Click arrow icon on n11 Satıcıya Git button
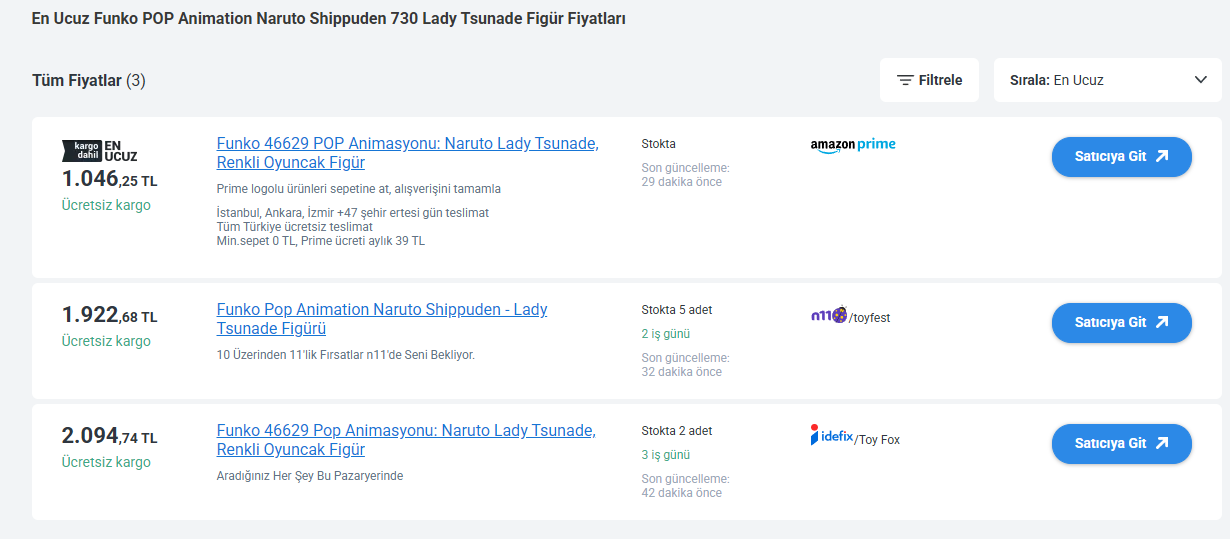 click(1161, 323)
